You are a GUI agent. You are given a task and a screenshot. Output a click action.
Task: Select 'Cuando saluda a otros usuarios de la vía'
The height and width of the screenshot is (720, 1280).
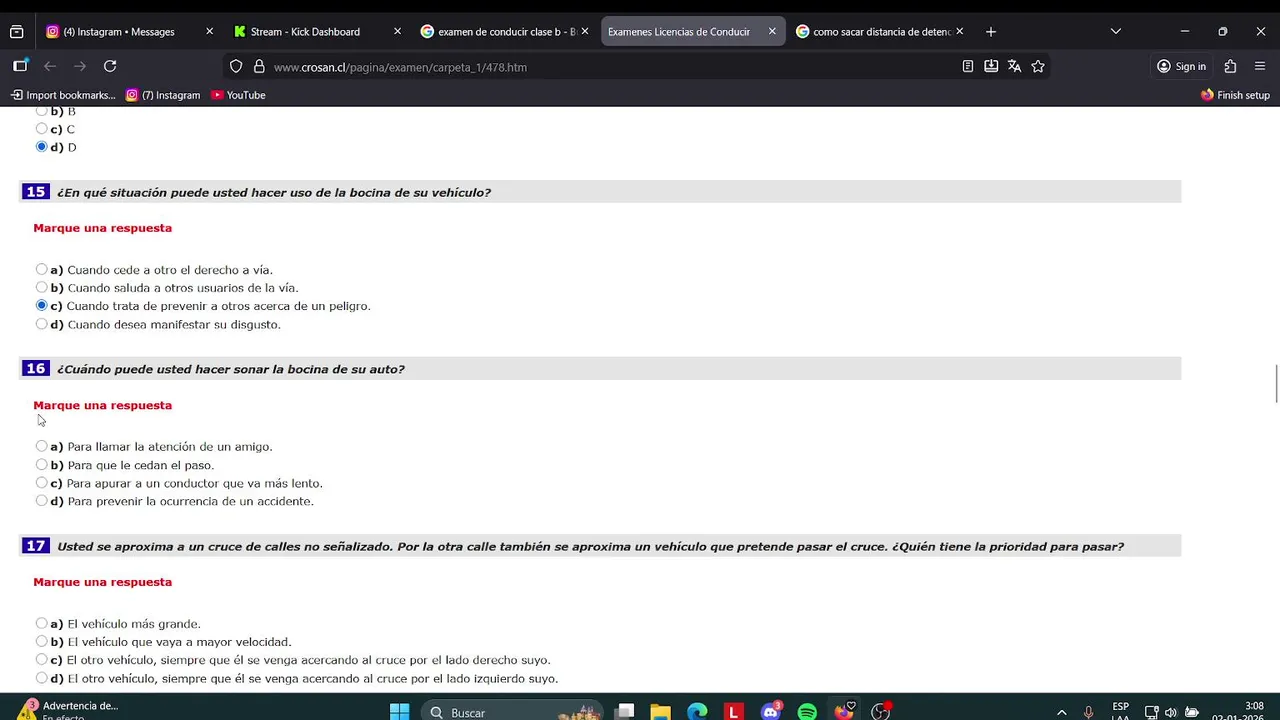point(41,288)
